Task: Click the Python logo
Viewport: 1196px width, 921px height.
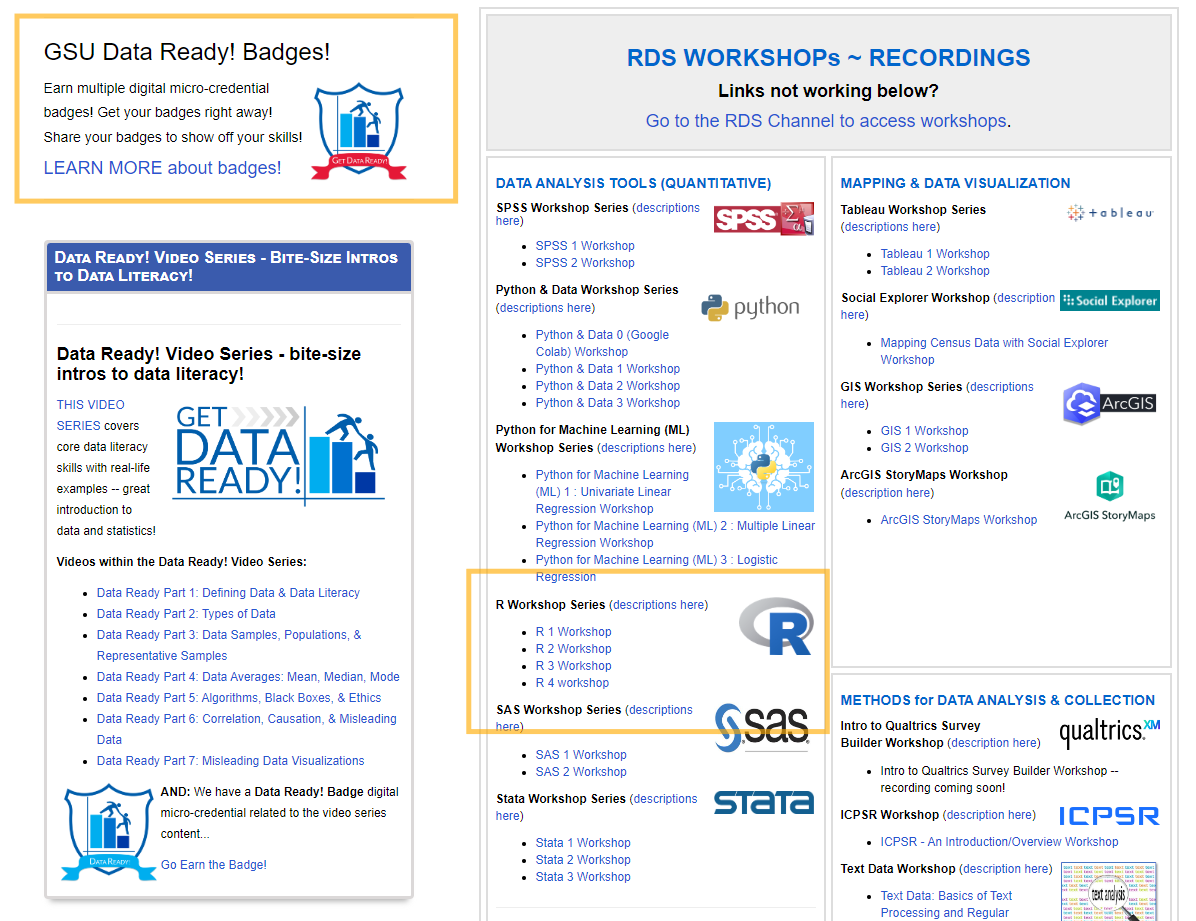Action: (x=750, y=308)
